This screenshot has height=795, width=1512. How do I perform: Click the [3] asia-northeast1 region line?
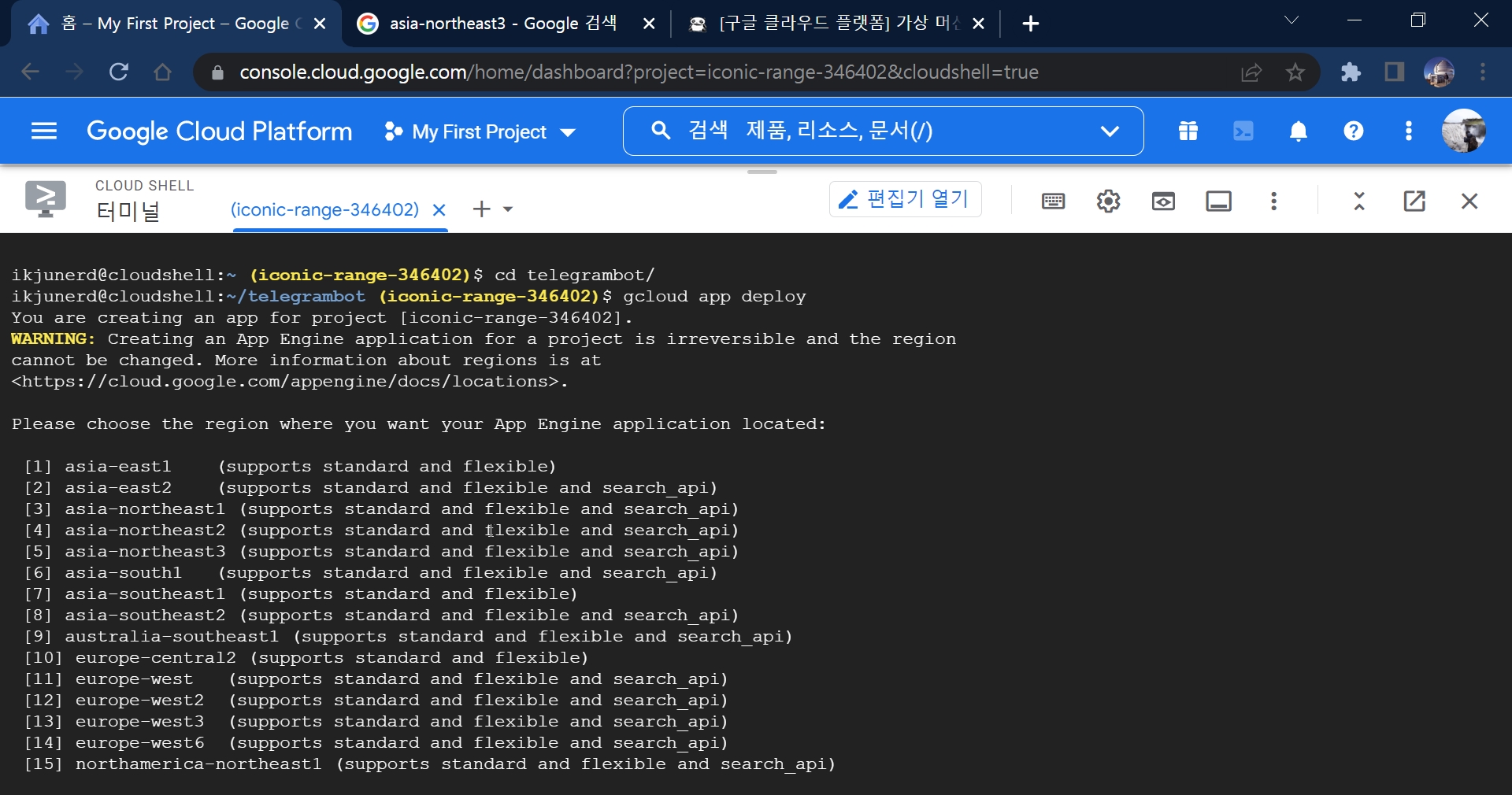tap(381, 509)
